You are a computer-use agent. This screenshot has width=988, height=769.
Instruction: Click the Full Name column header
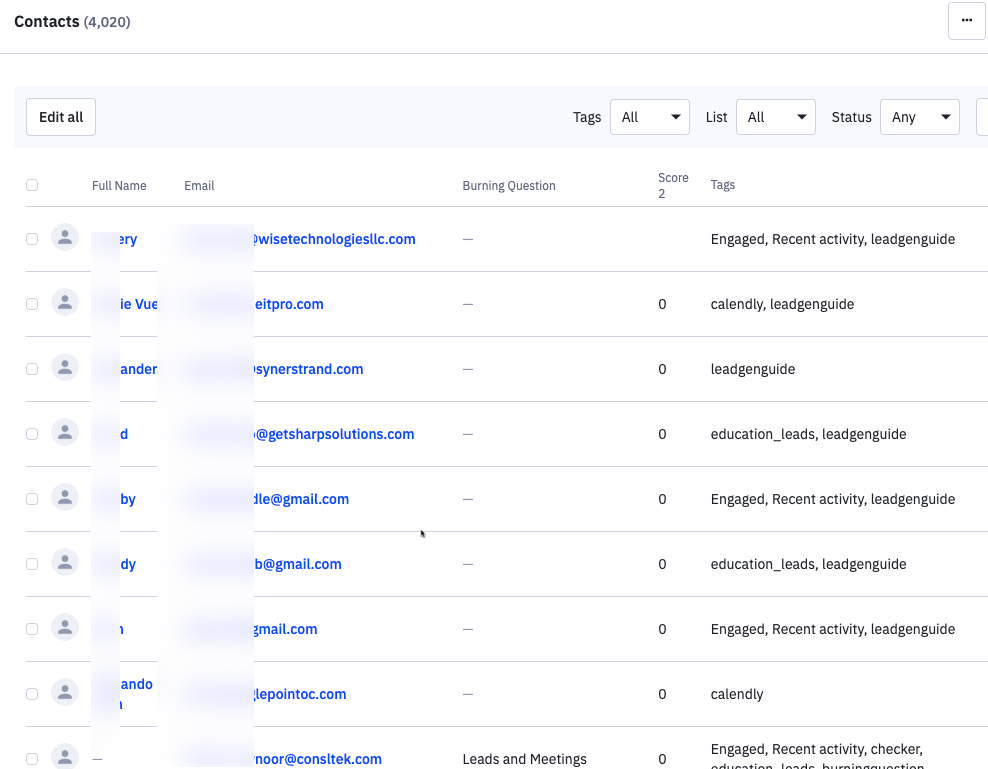coord(119,185)
